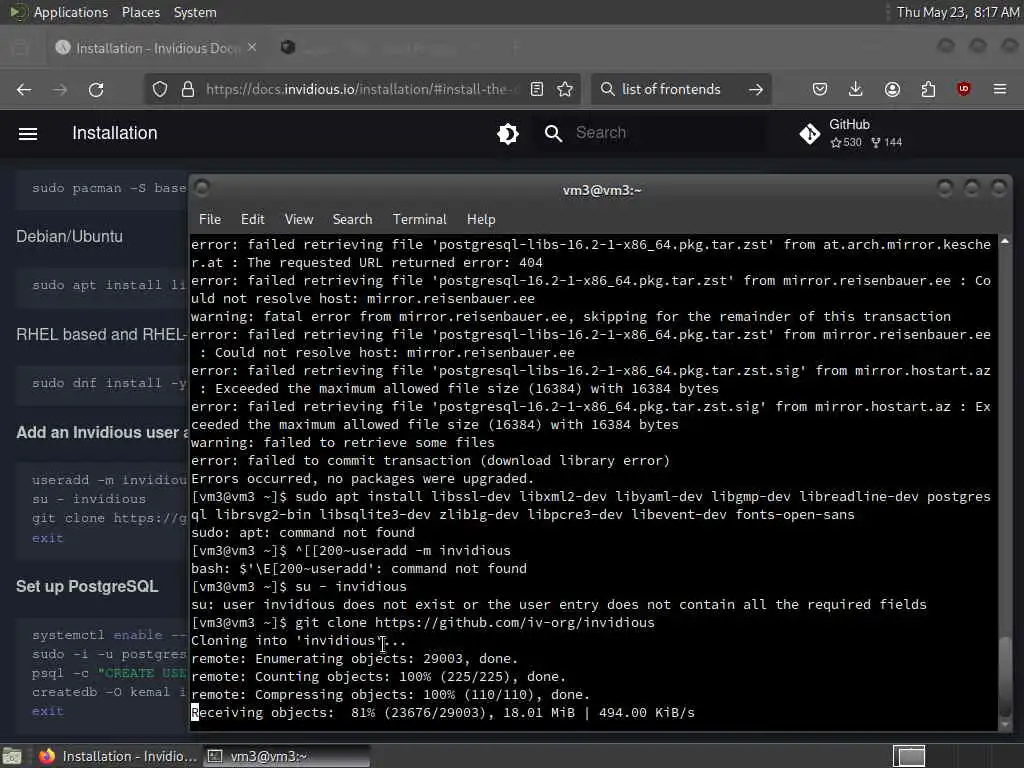Toggle reader view in the address bar
Image resolution: width=1024 pixels, height=768 pixels.
537,89
